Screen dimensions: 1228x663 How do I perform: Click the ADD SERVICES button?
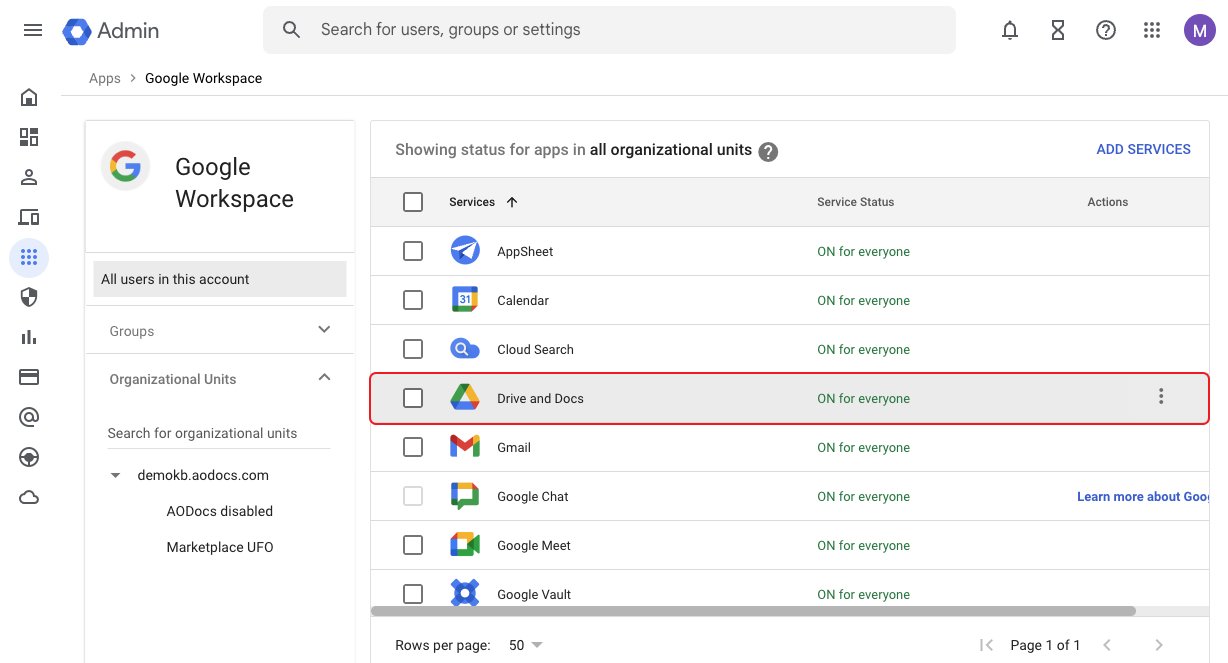point(1143,149)
